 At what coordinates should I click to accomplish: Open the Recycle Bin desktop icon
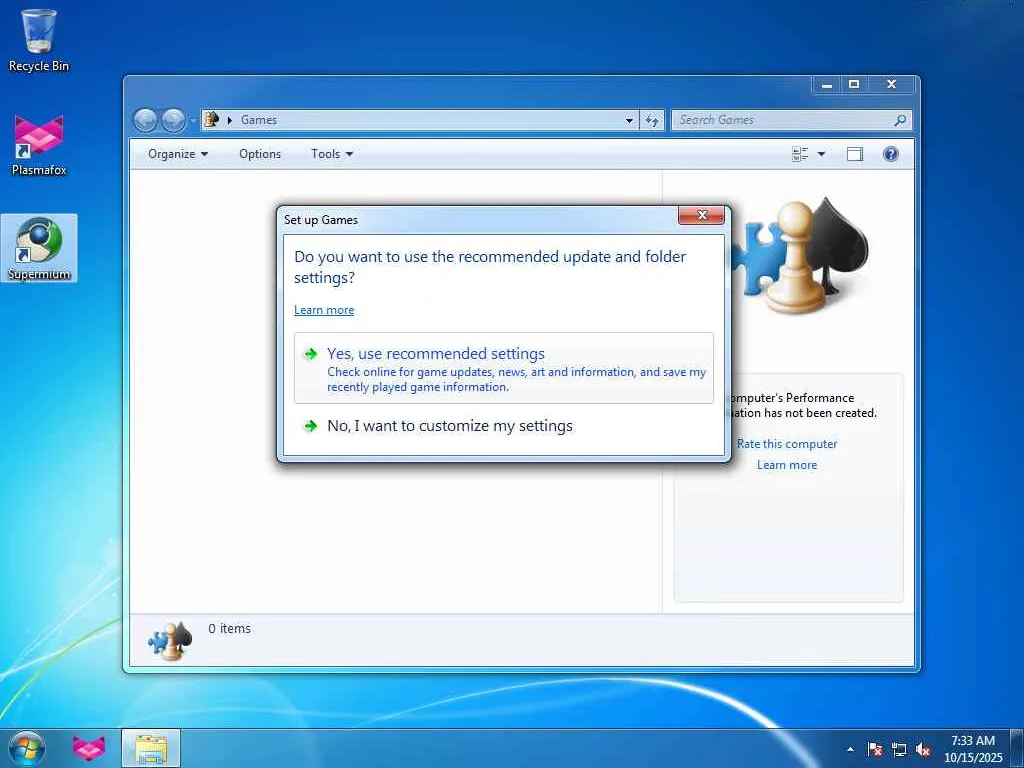39,40
